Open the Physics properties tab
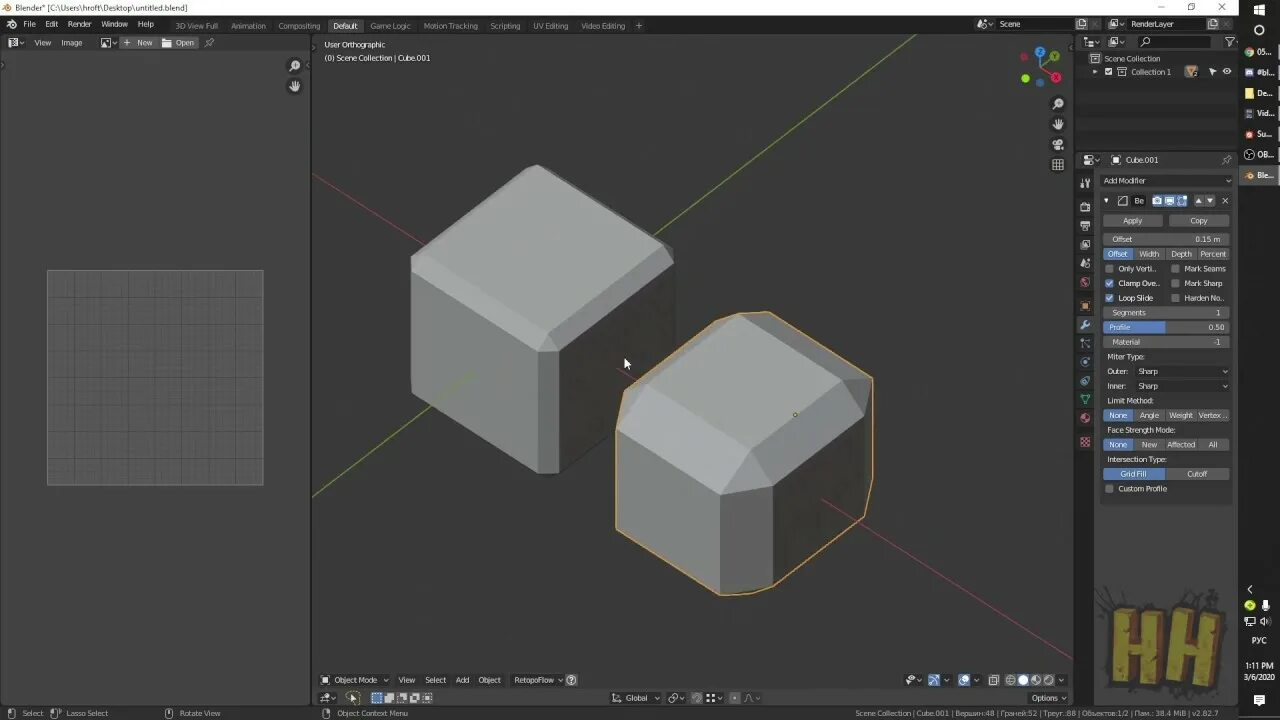The height and width of the screenshot is (720, 1280). click(1085, 362)
